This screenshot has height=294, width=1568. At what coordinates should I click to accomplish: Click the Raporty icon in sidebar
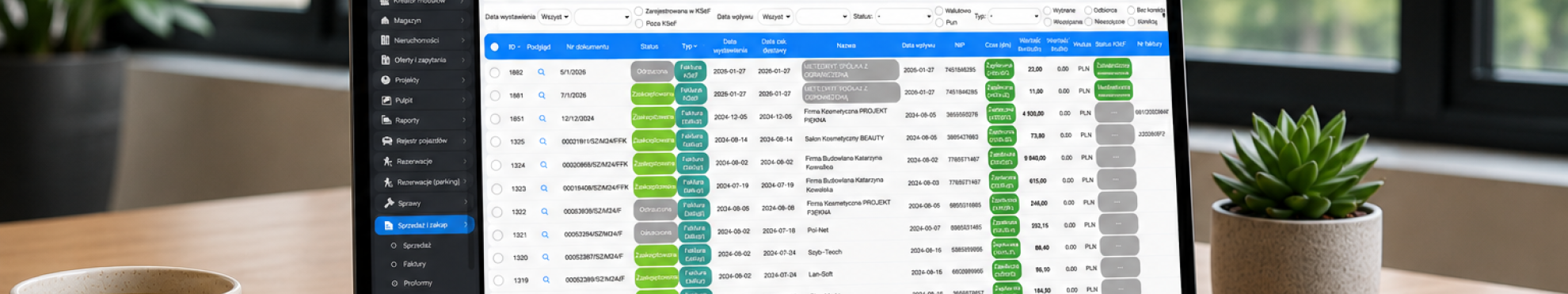386,120
